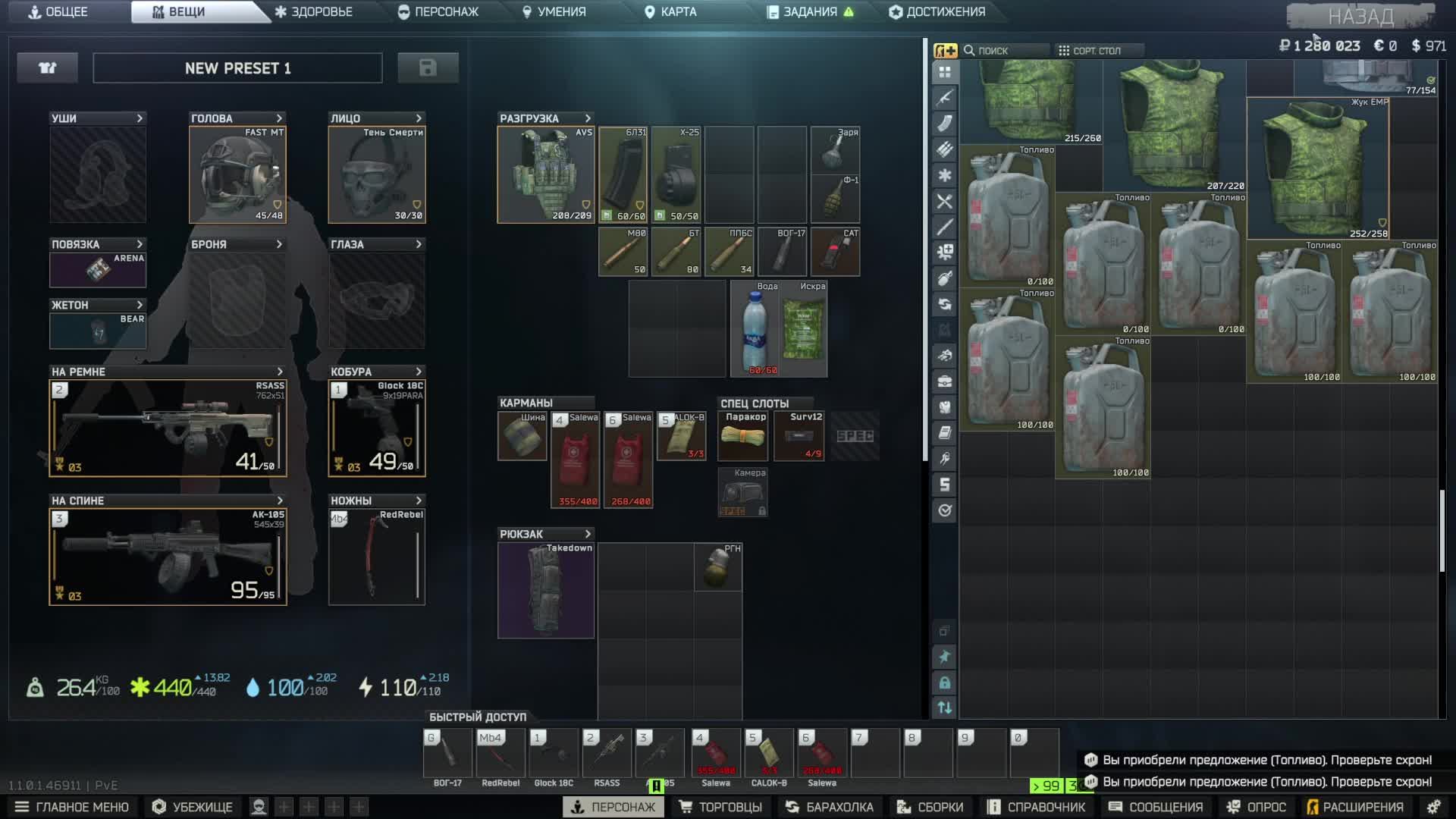Select the FAST MT helmet in head slot
Screen dimensions: 1456x819
click(x=237, y=174)
